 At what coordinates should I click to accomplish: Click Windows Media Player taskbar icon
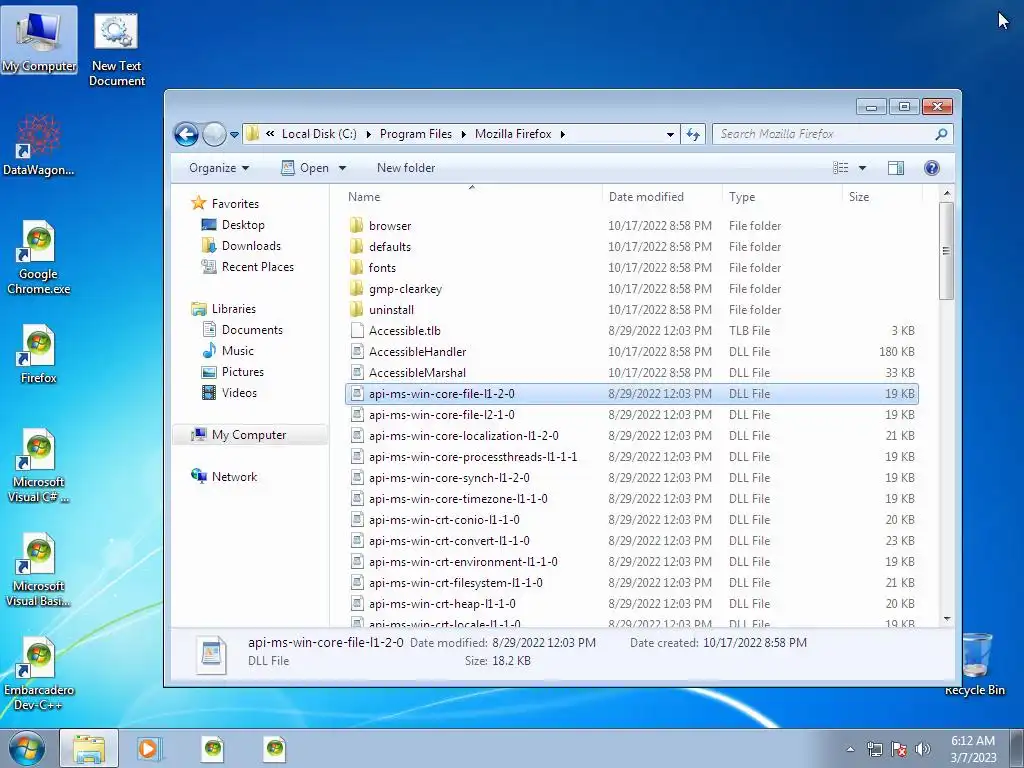click(x=150, y=748)
